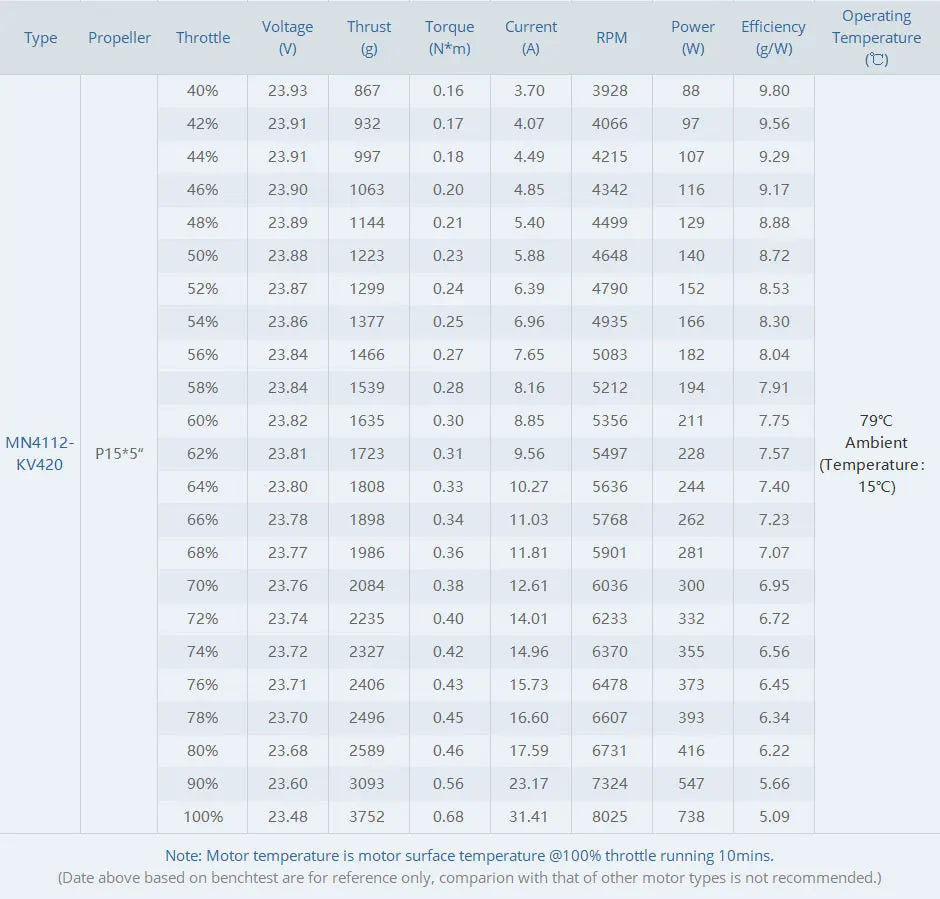Screen dimensions: 940x899
Task: Click the motor temperature note text
Action: pos(469,856)
